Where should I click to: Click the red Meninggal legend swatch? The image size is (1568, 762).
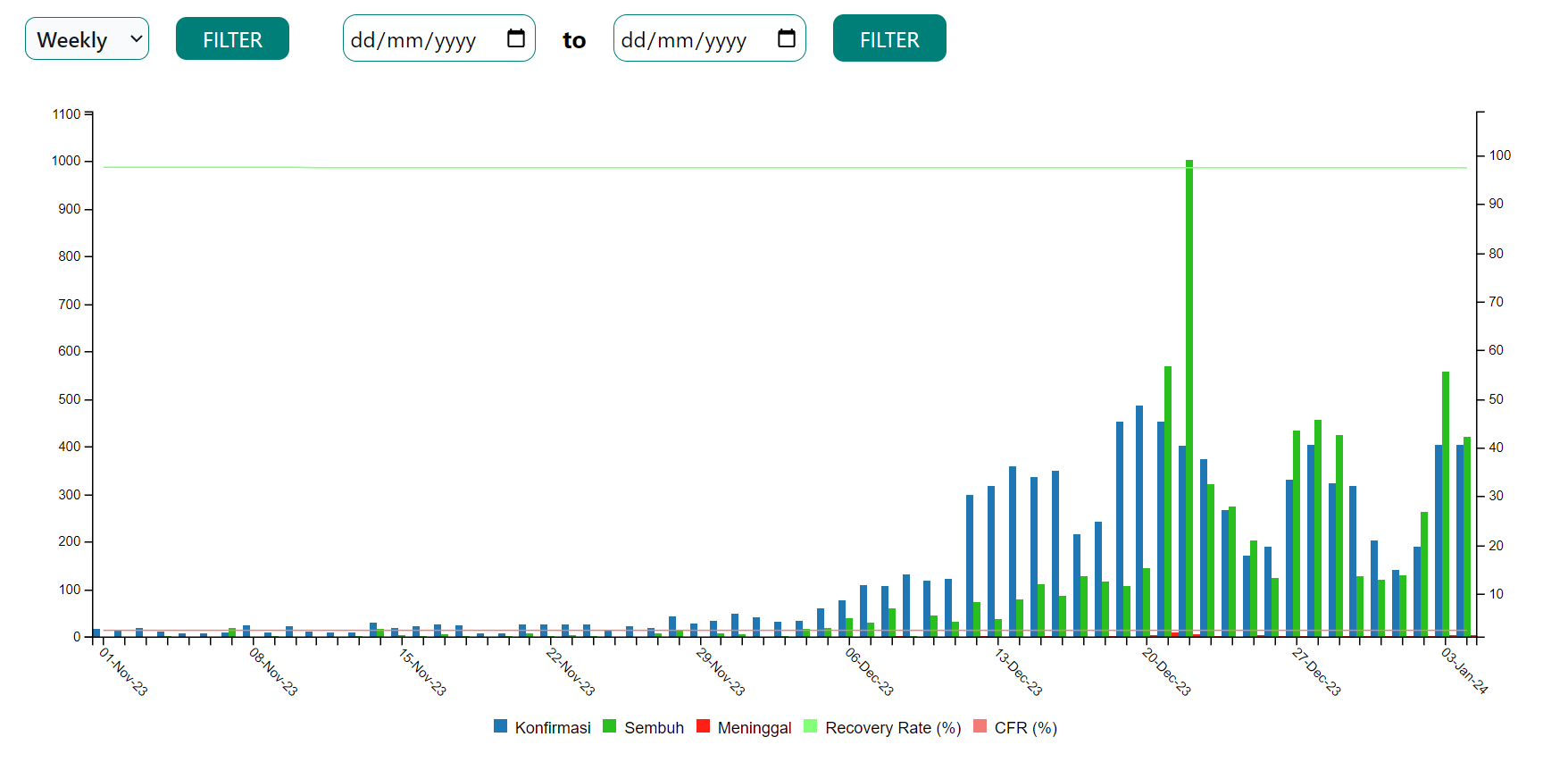pos(703,726)
